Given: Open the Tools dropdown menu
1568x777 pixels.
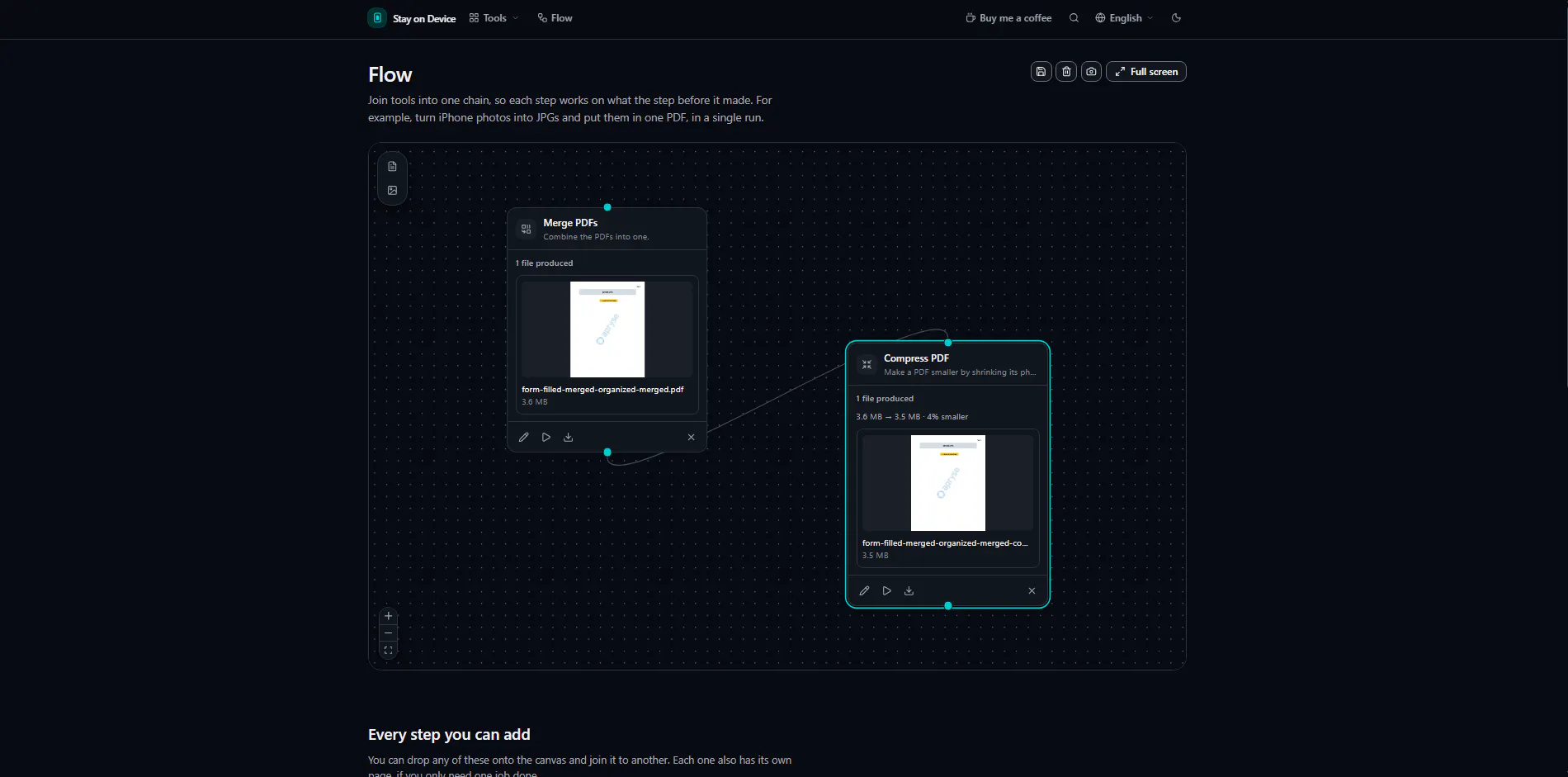Looking at the screenshot, I should (x=494, y=18).
